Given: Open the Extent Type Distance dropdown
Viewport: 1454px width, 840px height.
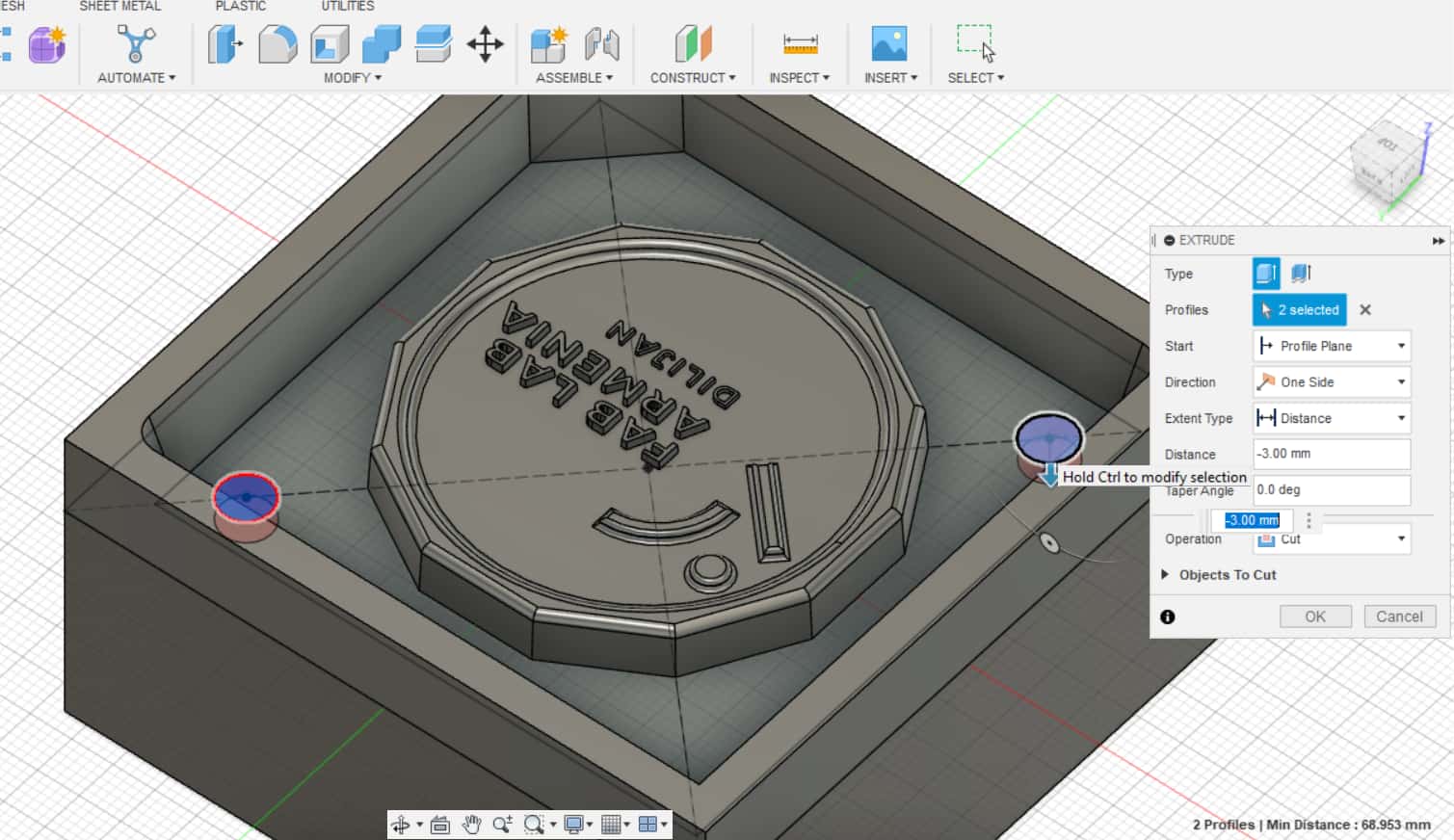Looking at the screenshot, I should coord(1331,418).
